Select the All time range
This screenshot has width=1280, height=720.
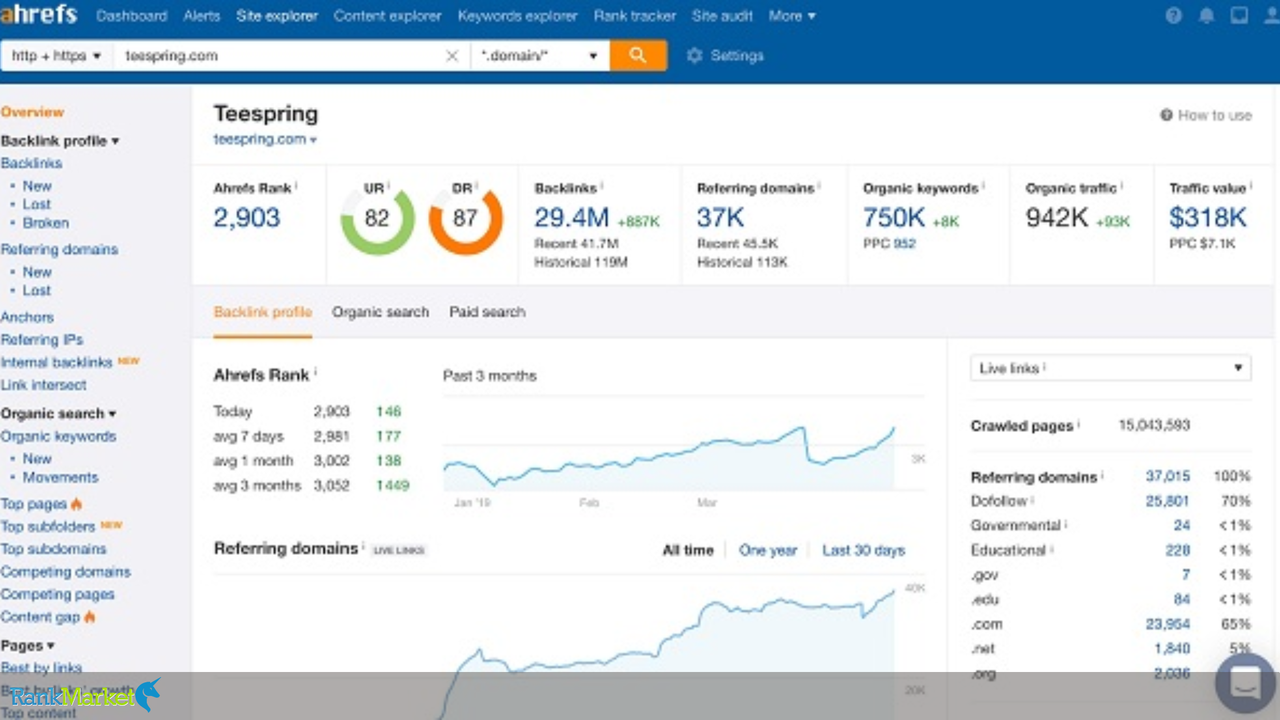688,550
